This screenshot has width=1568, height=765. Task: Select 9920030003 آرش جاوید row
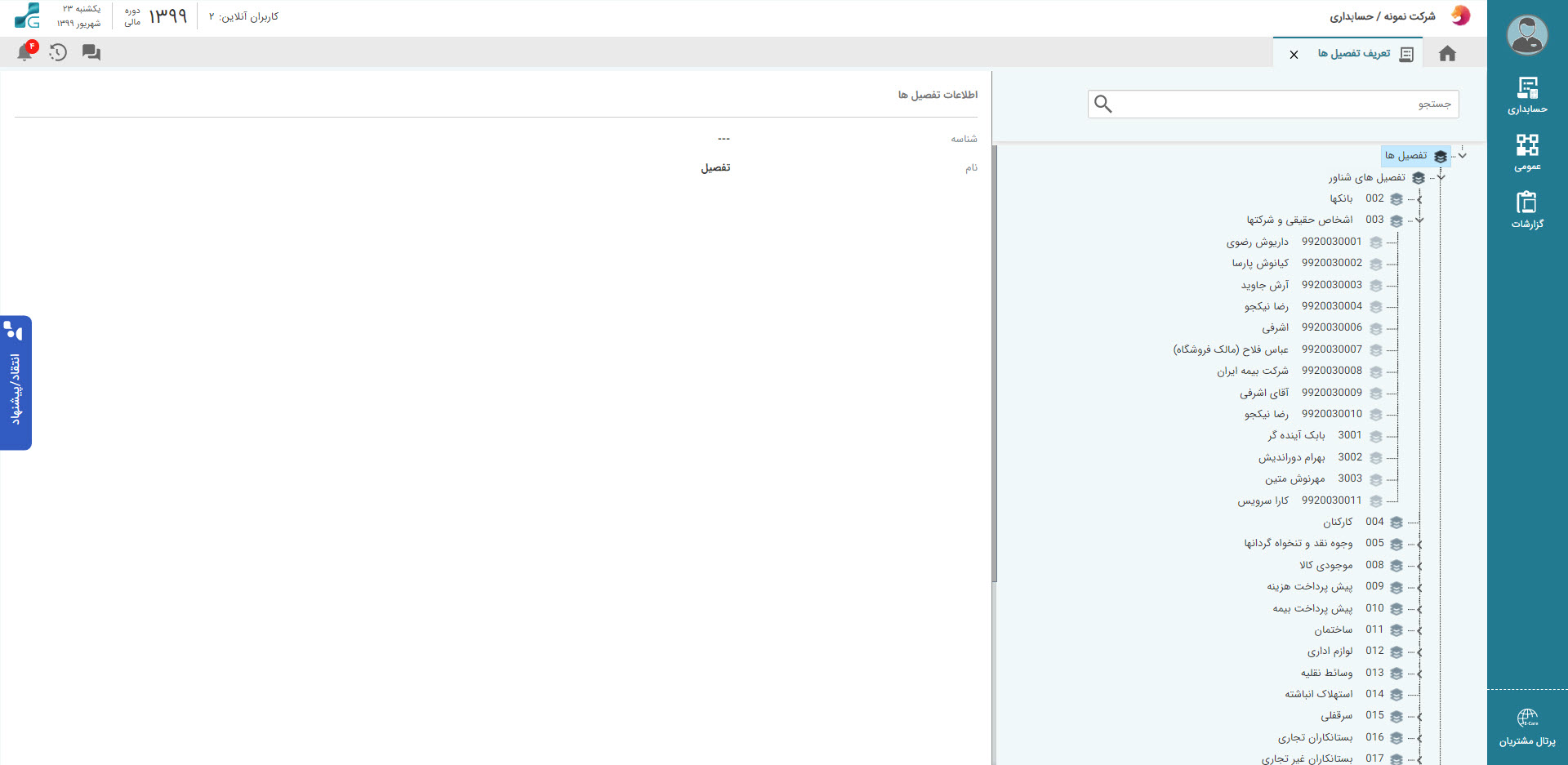point(1312,285)
